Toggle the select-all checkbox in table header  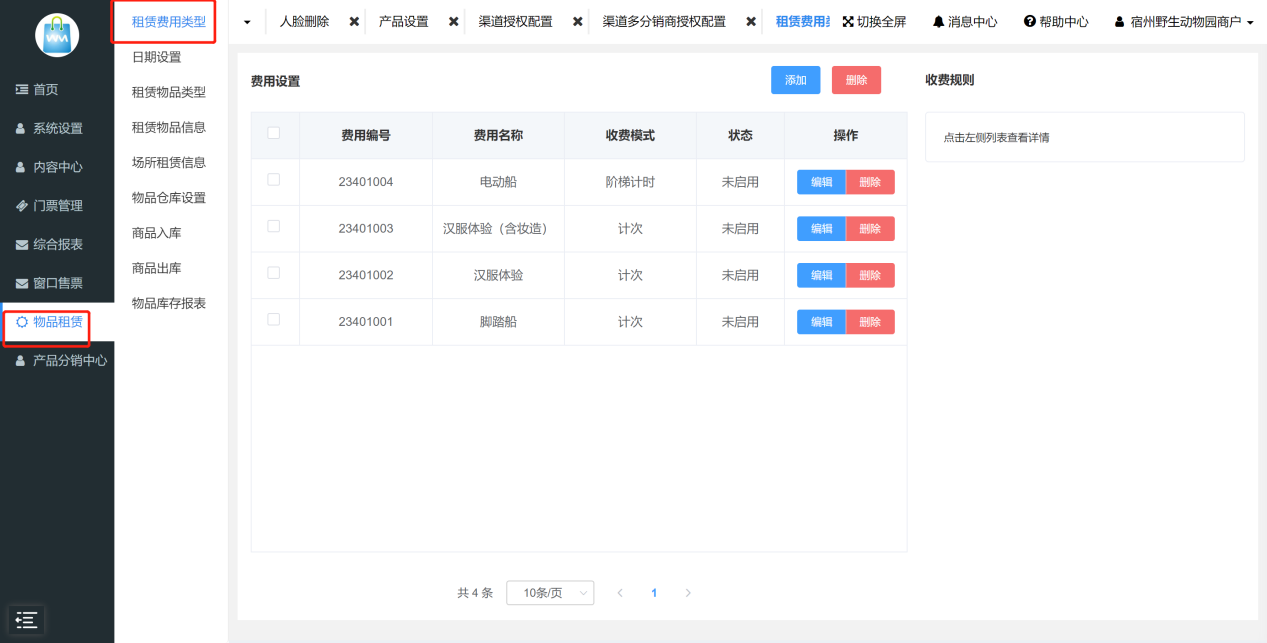(x=274, y=133)
